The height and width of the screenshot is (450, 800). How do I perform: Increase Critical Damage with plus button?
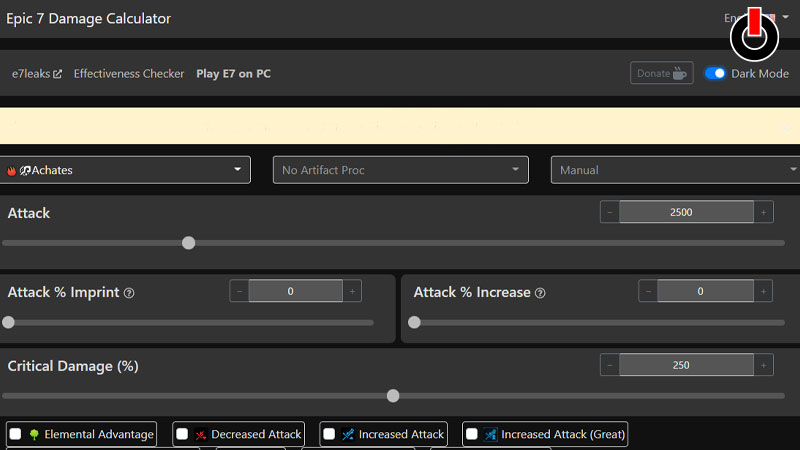[x=763, y=365]
